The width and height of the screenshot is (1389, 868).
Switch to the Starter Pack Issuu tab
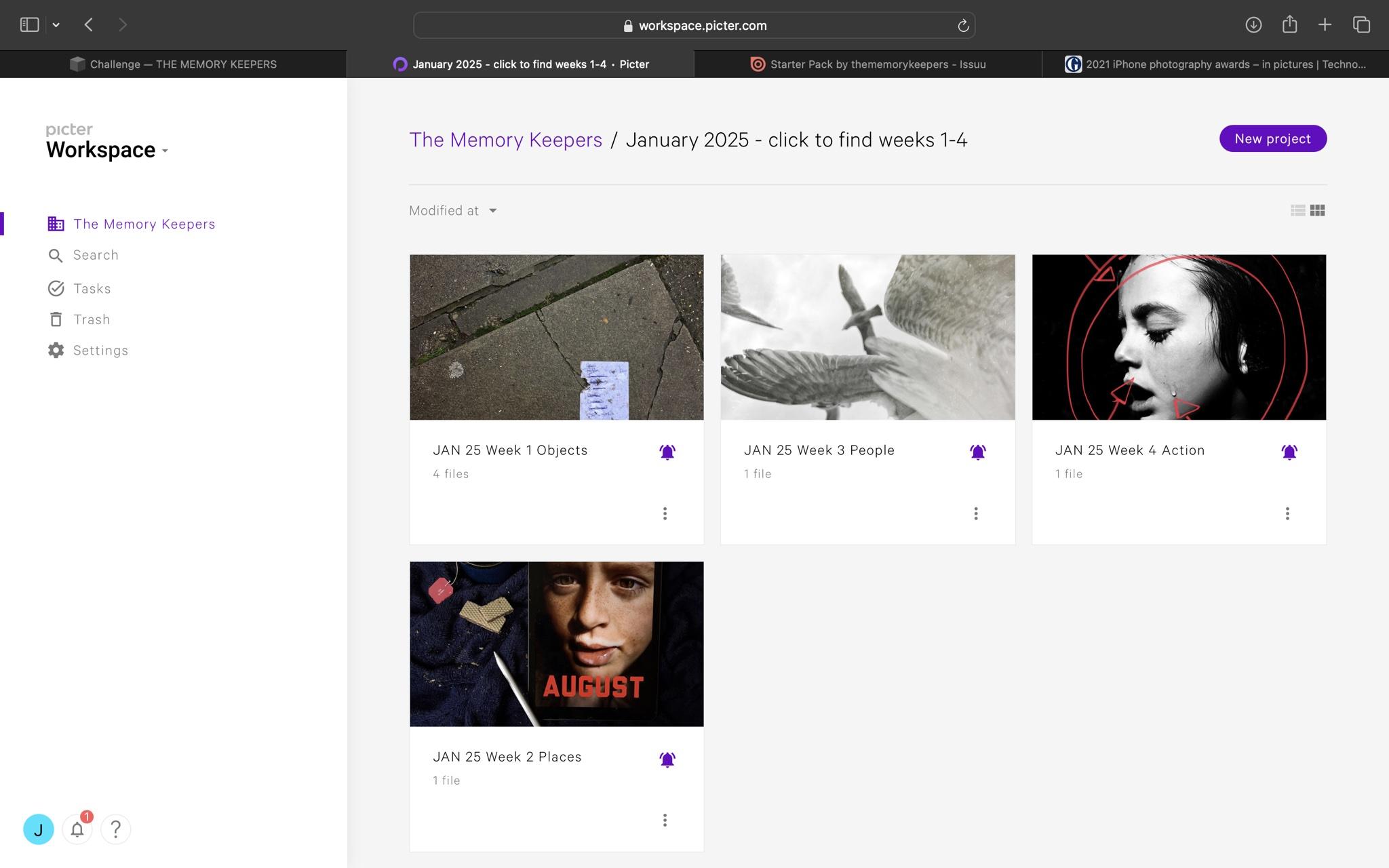(x=868, y=64)
